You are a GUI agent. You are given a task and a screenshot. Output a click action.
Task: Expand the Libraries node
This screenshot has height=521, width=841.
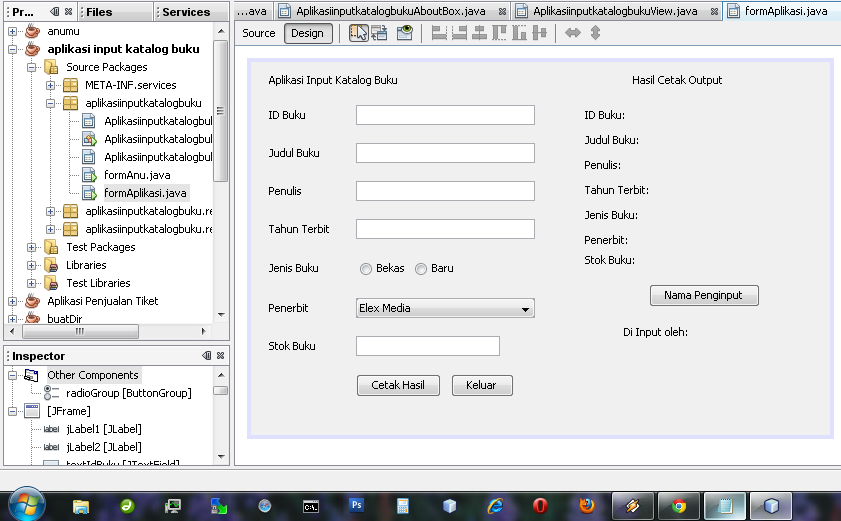pyautogui.click(x=31, y=265)
